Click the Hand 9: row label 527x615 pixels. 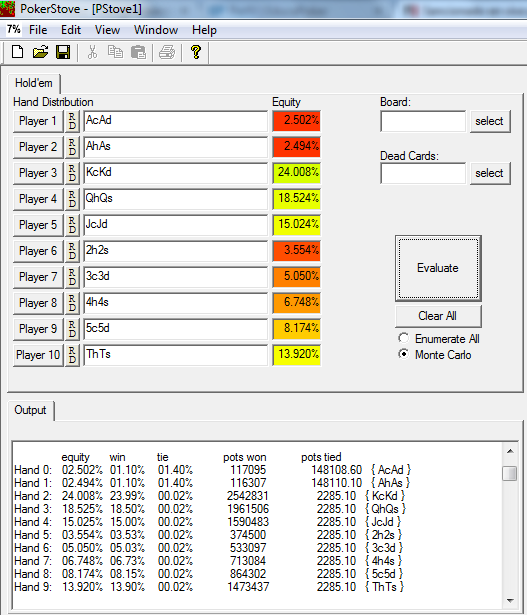(33, 587)
